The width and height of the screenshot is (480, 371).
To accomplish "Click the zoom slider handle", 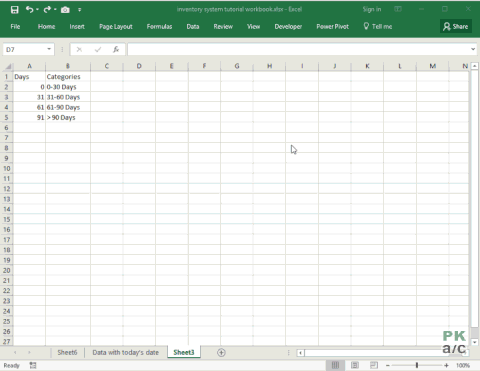I will click(417, 365).
